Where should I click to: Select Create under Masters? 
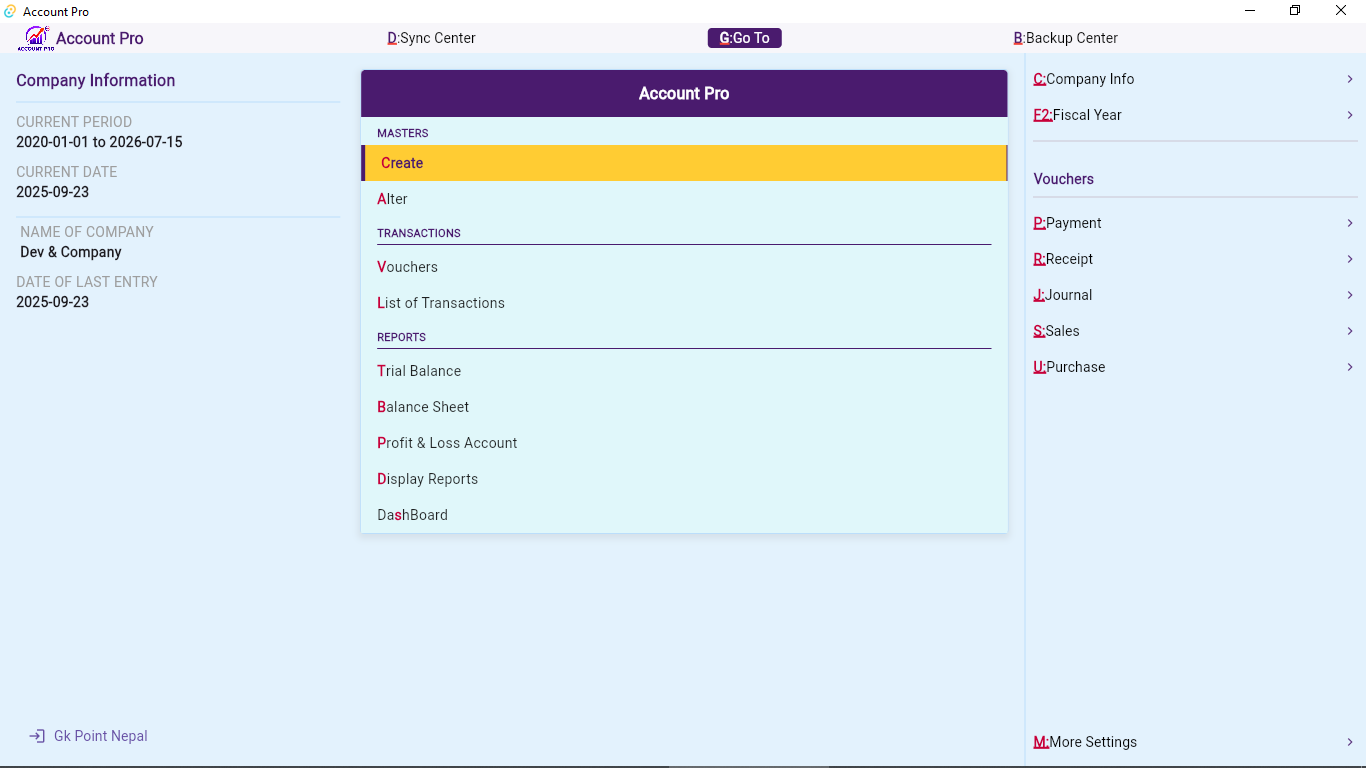point(684,163)
